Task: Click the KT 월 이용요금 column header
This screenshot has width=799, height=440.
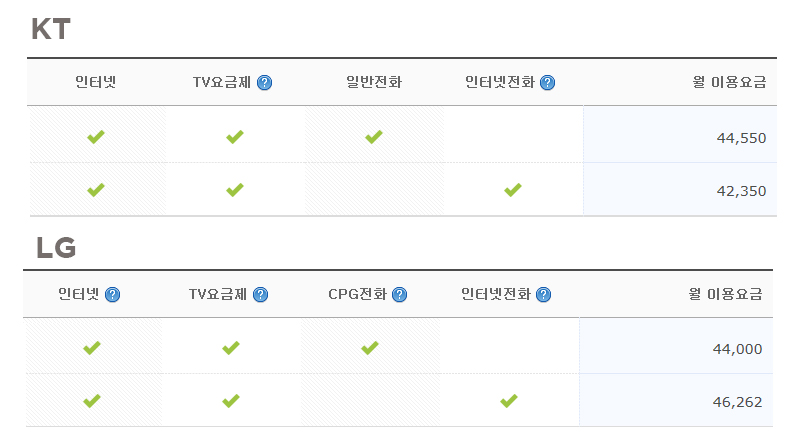Action: coord(728,83)
